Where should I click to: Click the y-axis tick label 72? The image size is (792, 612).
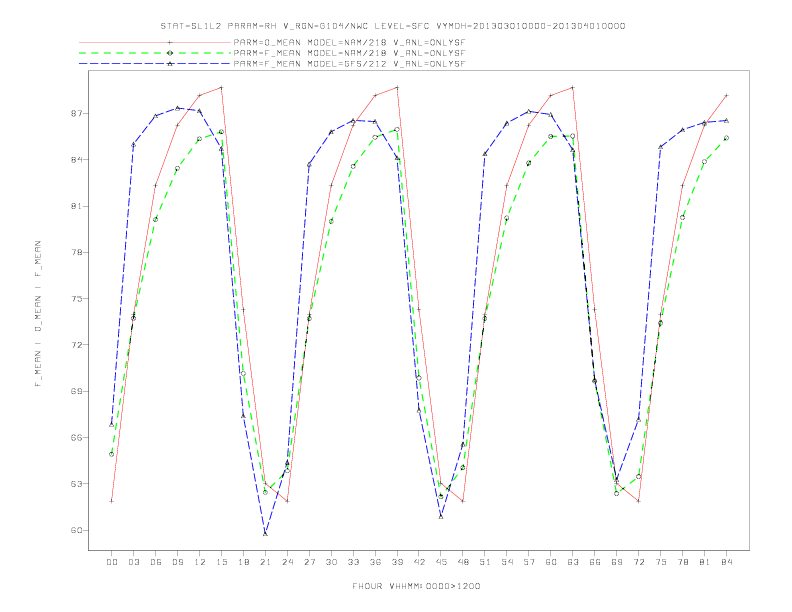[75, 345]
